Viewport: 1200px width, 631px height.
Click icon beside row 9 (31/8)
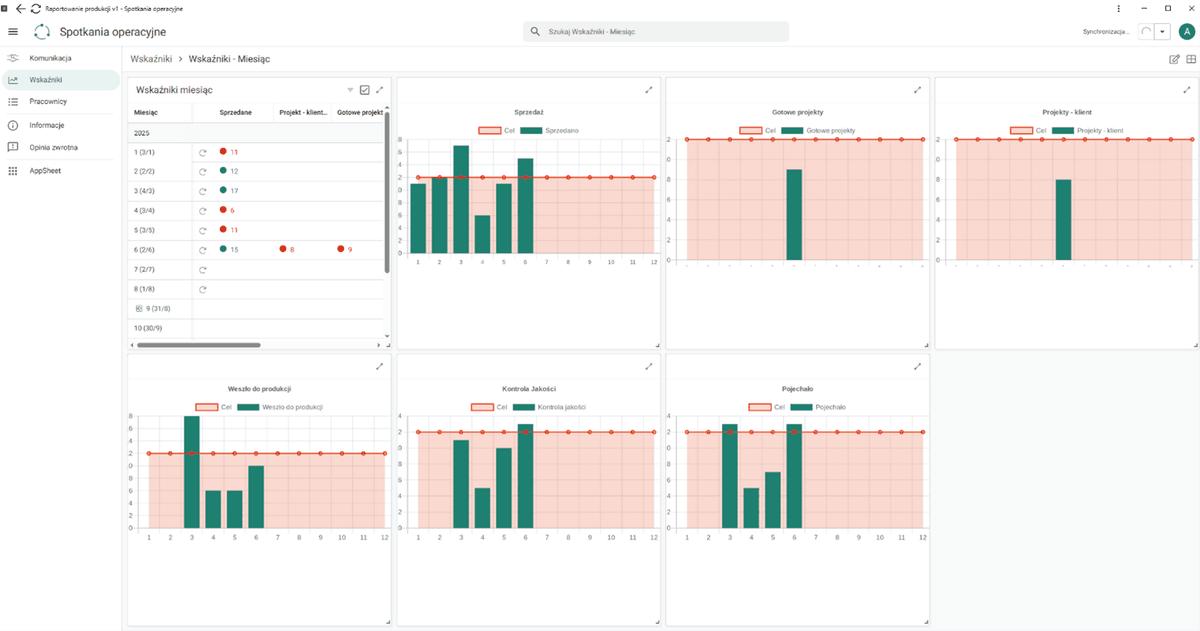point(137,309)
